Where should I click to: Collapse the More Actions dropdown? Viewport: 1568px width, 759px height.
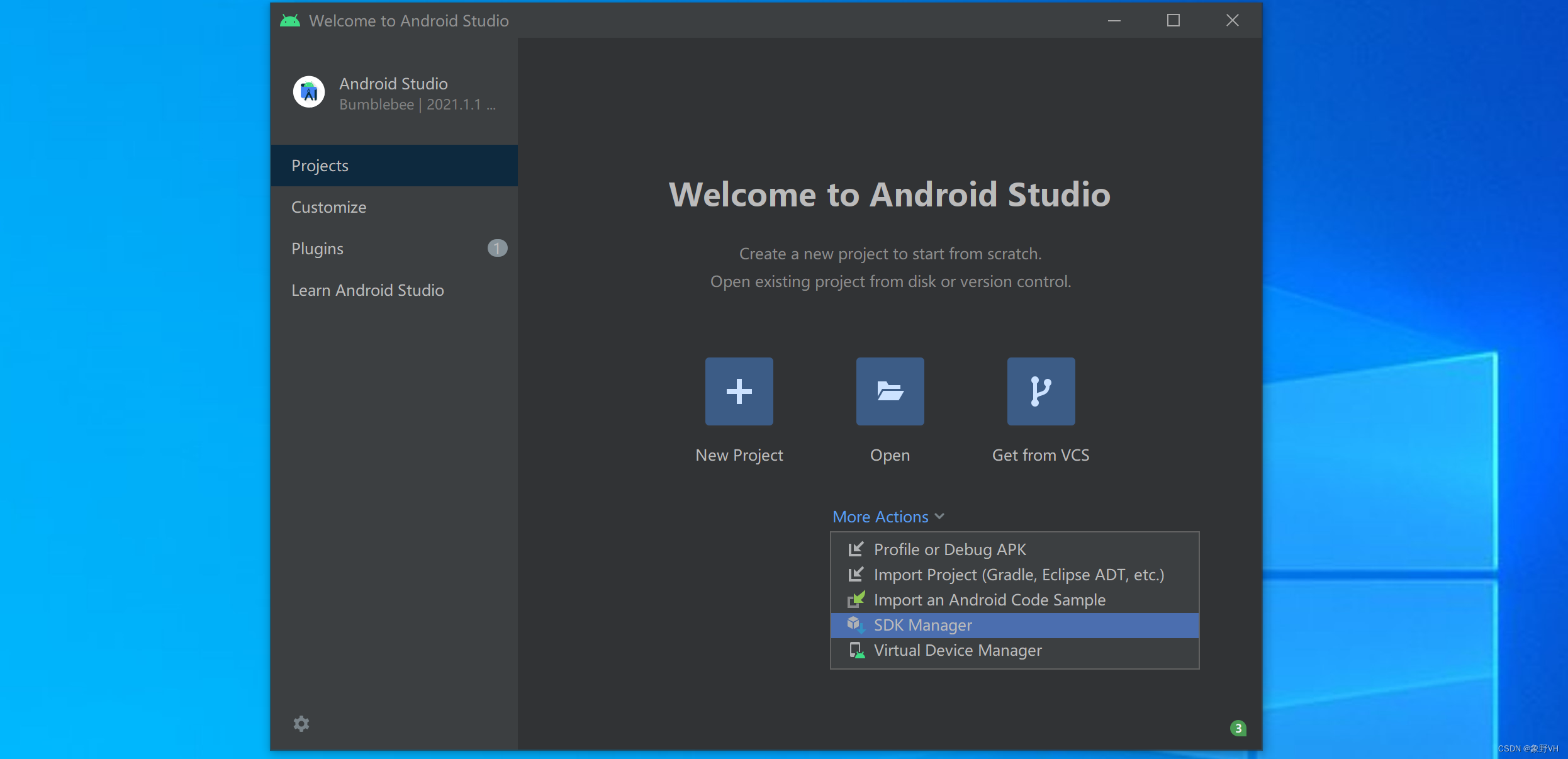(888, 517)
